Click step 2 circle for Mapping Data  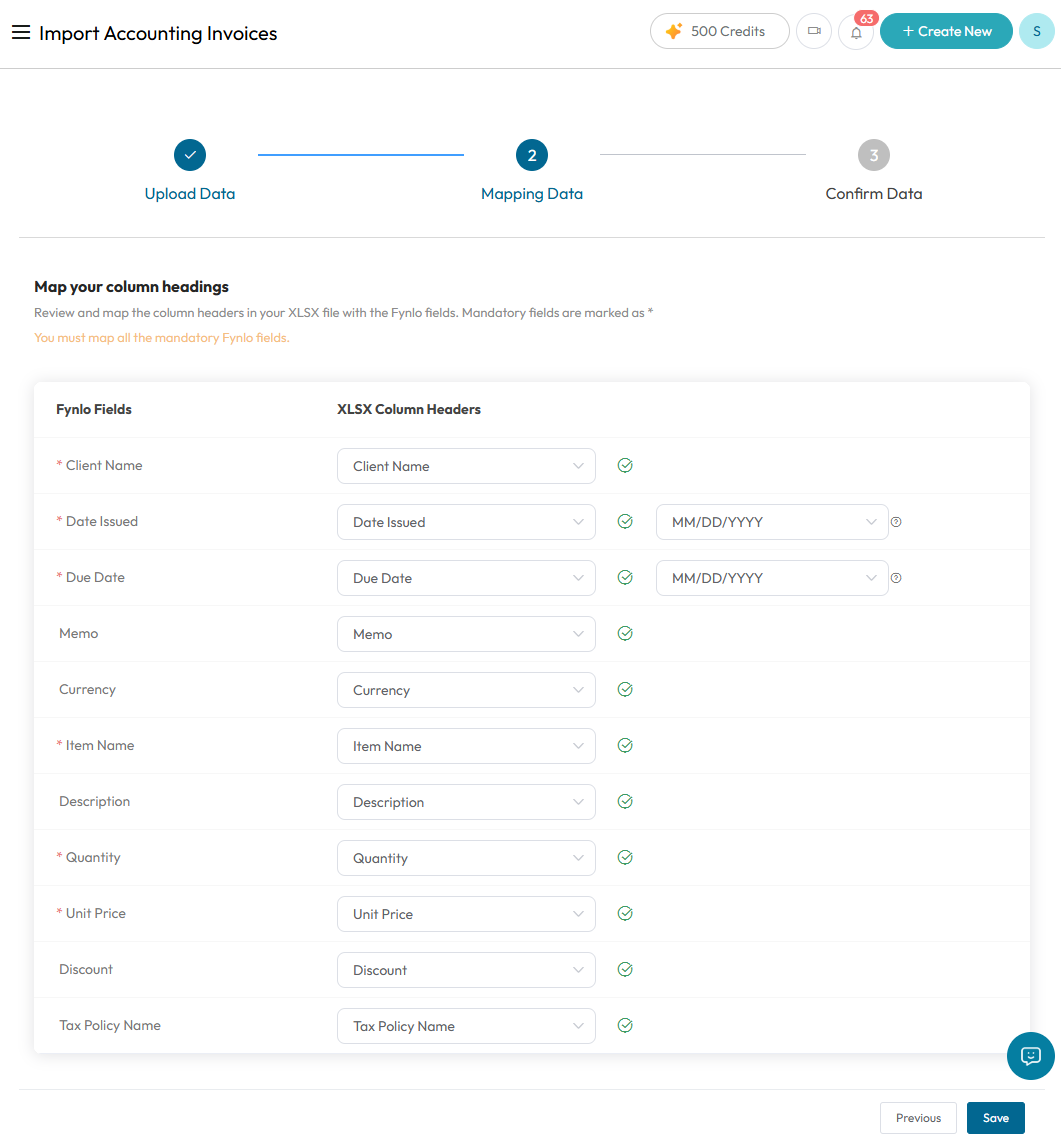coord(532,155)
